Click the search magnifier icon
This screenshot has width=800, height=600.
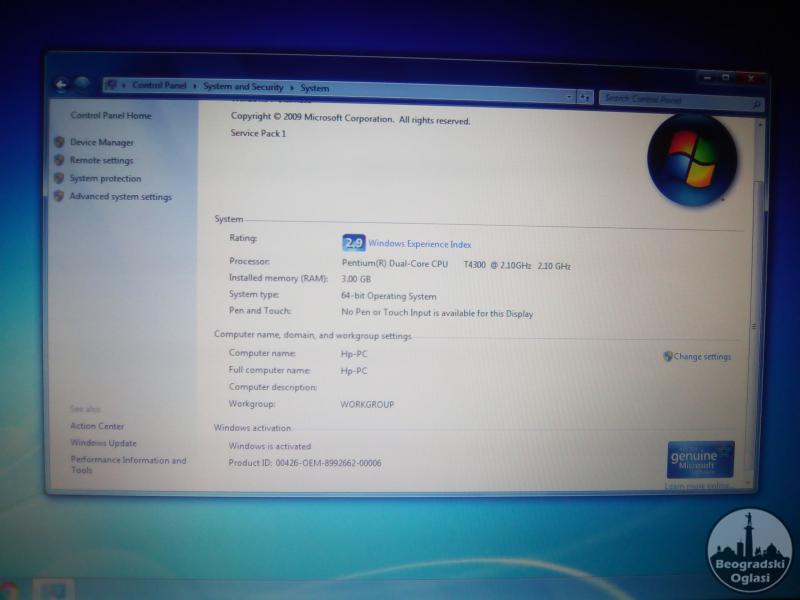(756, 104)
